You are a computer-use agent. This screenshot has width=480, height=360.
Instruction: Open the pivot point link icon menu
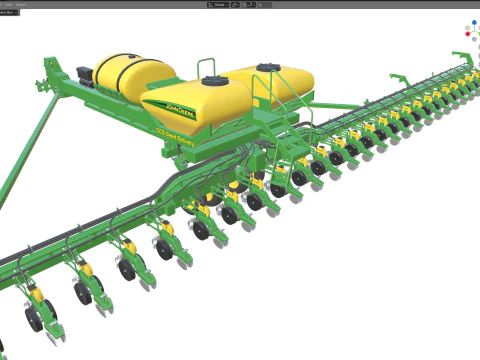[x=235, y=5]
